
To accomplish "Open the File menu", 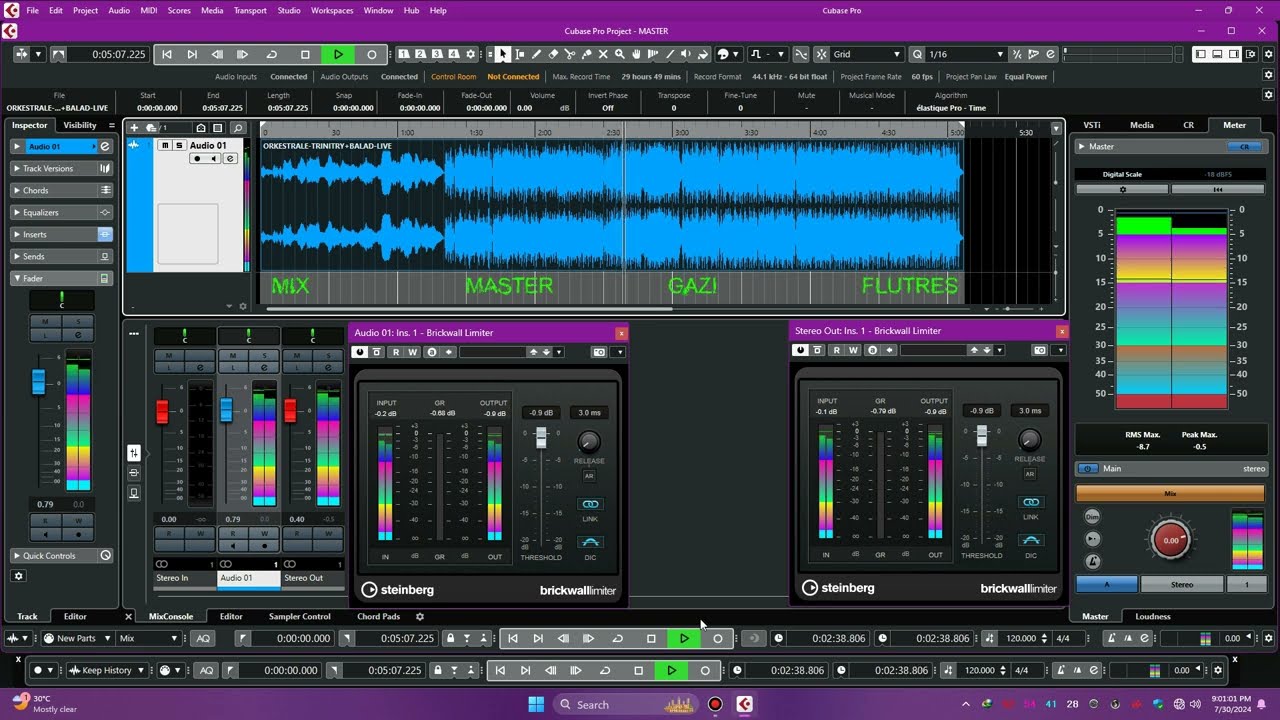I will (33, 10).
